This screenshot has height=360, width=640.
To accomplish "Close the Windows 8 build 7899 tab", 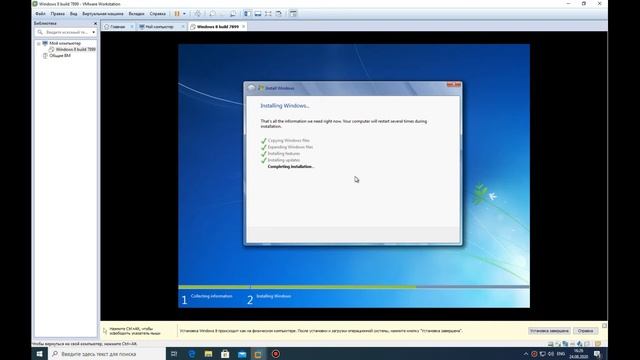I will [x=244, y=27].
